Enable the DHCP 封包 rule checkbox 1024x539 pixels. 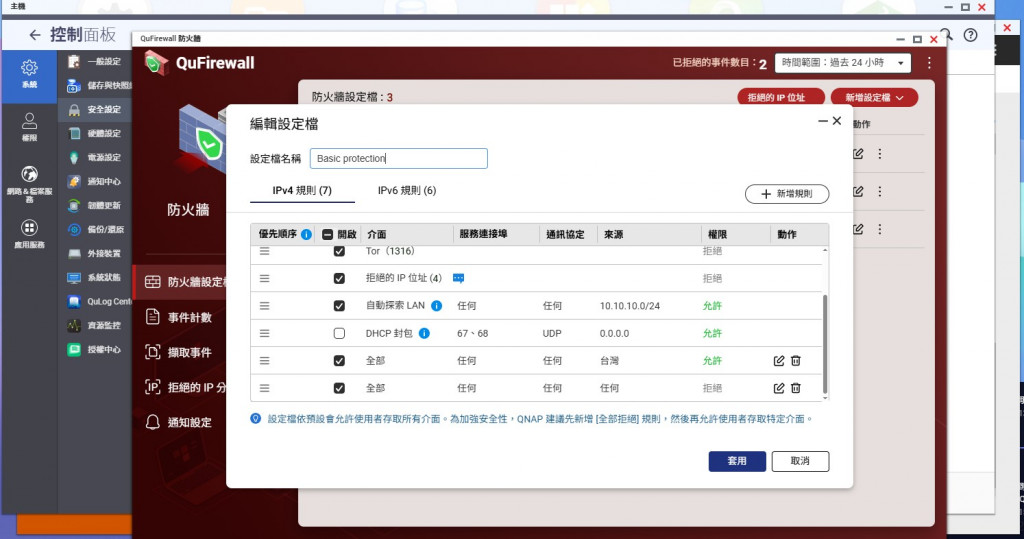(x=339, y=333)
